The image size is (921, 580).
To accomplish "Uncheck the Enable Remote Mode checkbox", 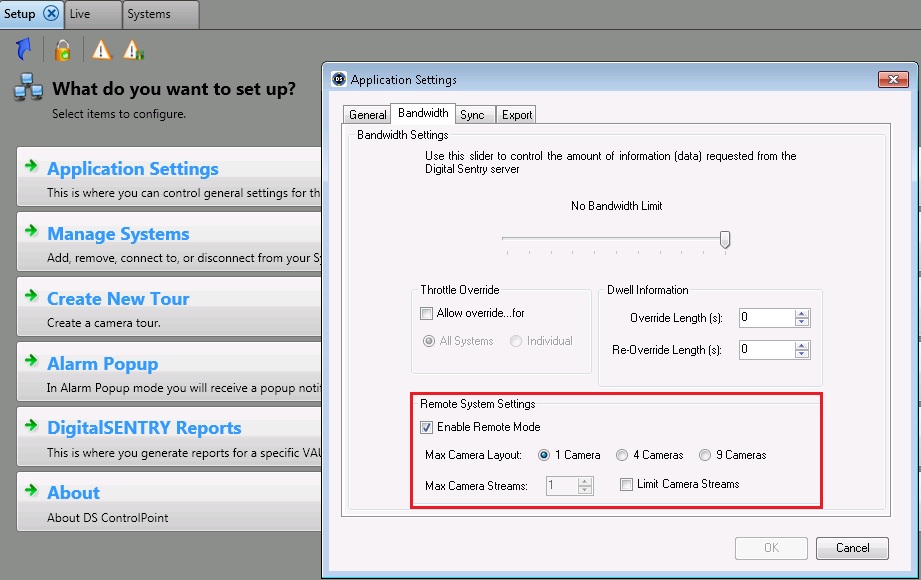I will point(427,428).
